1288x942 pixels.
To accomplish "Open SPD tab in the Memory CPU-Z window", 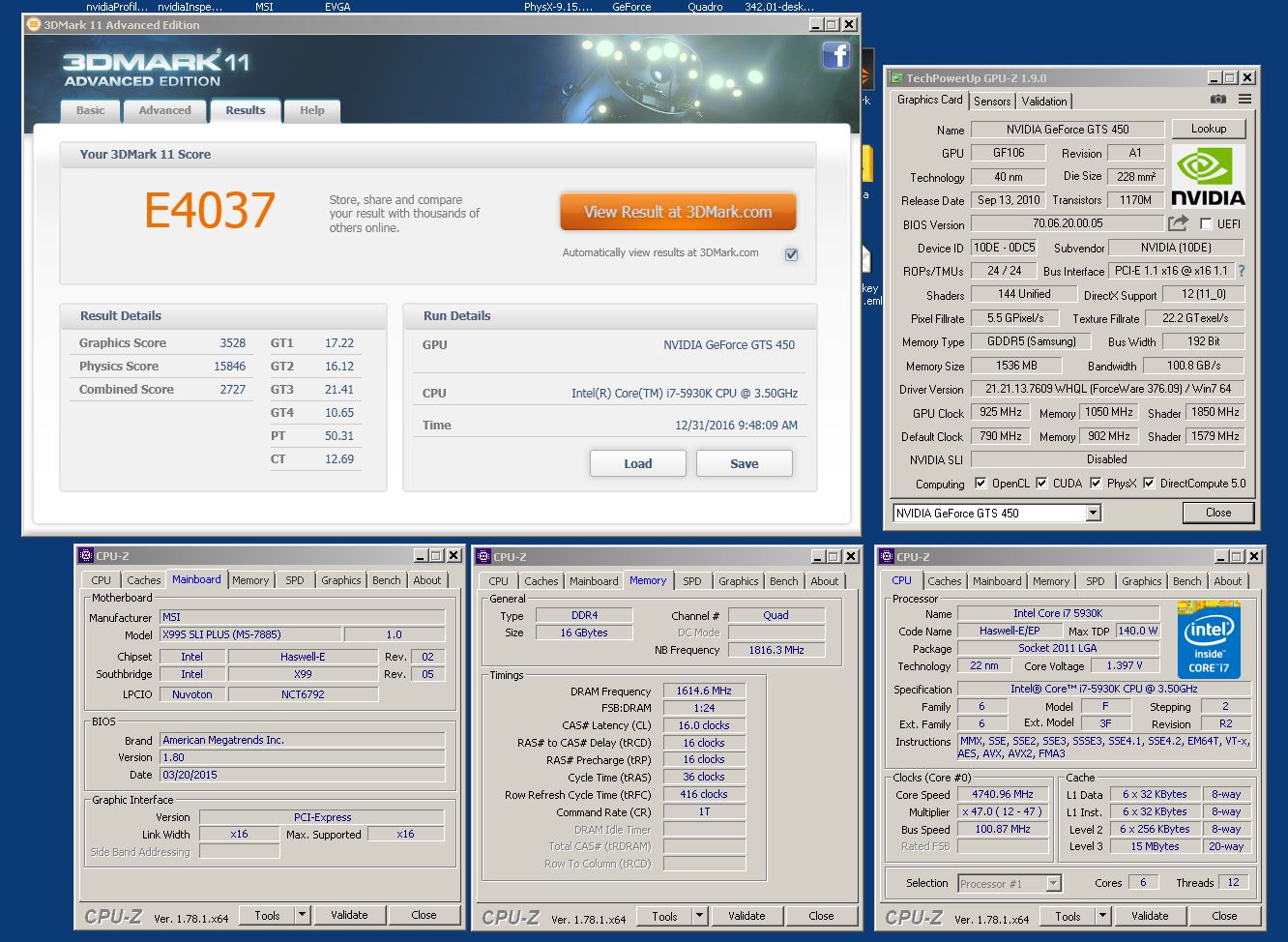I will pos(692,581).
